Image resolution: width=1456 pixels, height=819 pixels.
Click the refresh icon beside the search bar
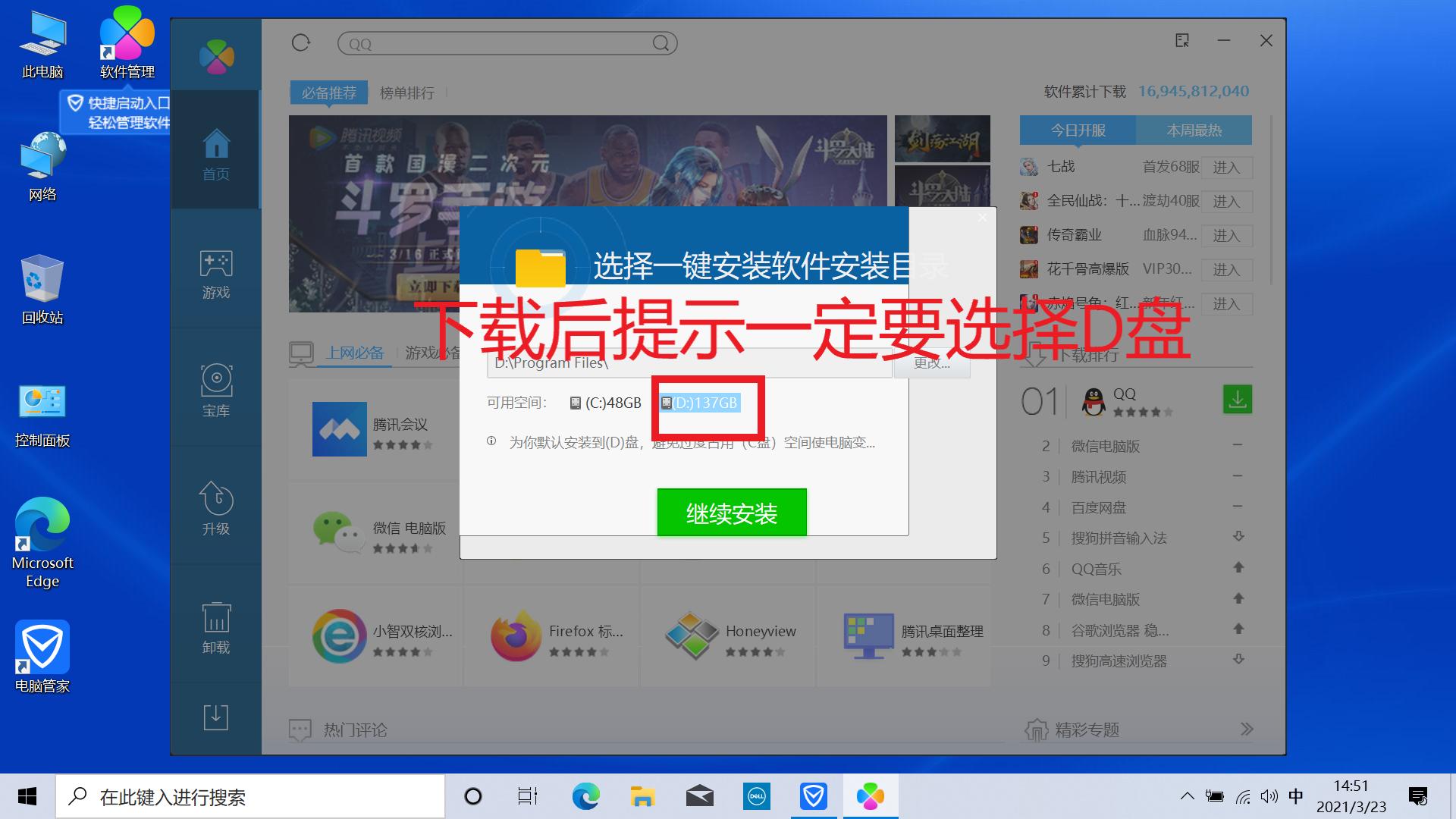pos(300,43)
